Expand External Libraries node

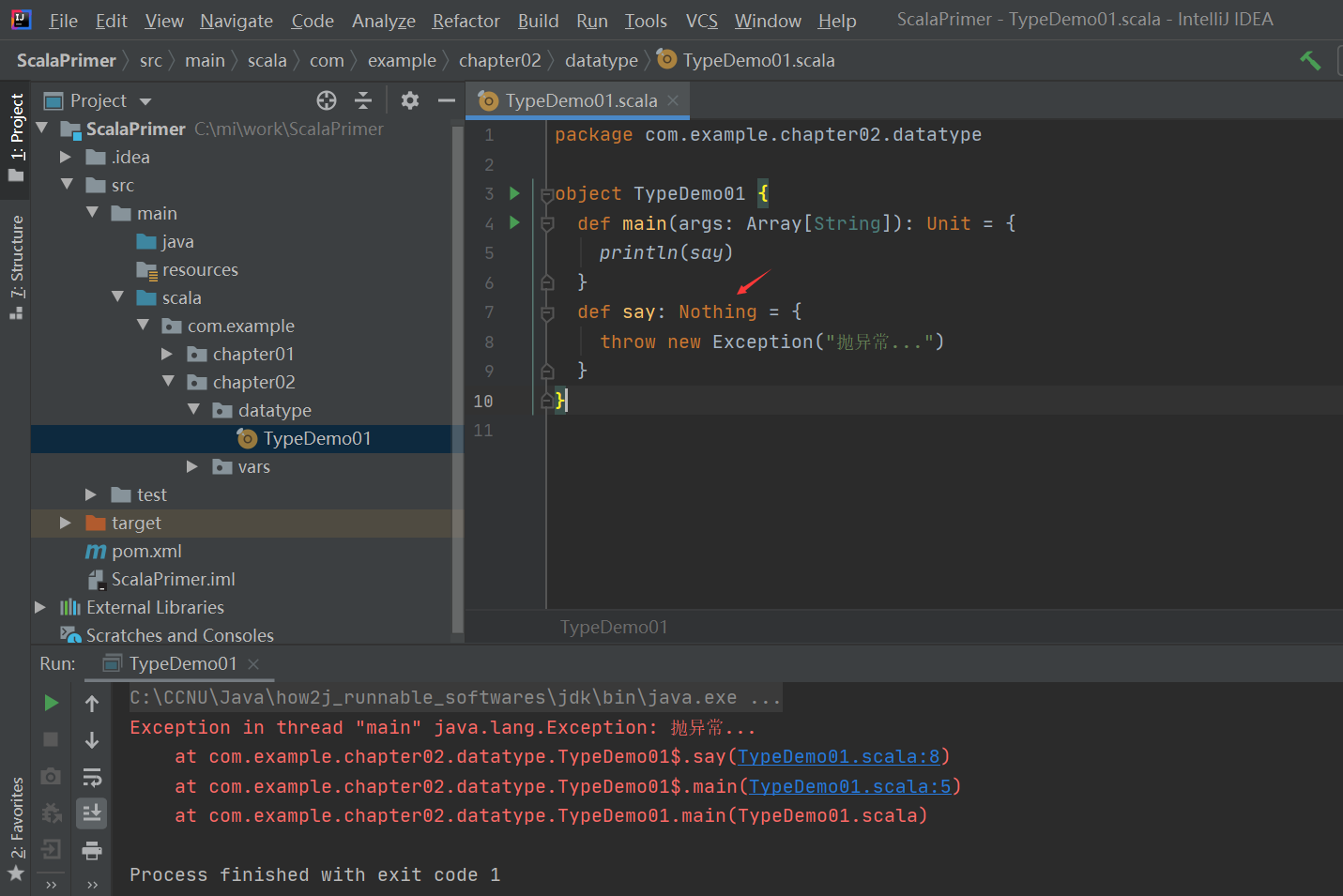pos(40,607)
